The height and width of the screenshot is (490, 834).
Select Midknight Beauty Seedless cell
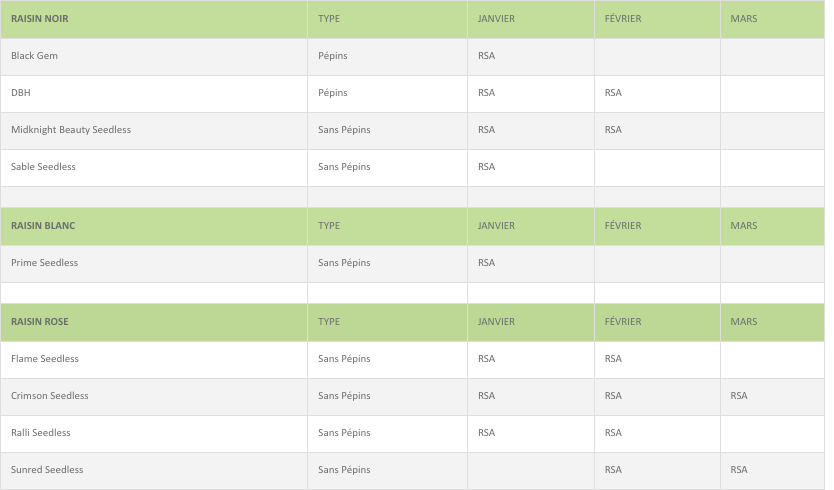(154, 130)
